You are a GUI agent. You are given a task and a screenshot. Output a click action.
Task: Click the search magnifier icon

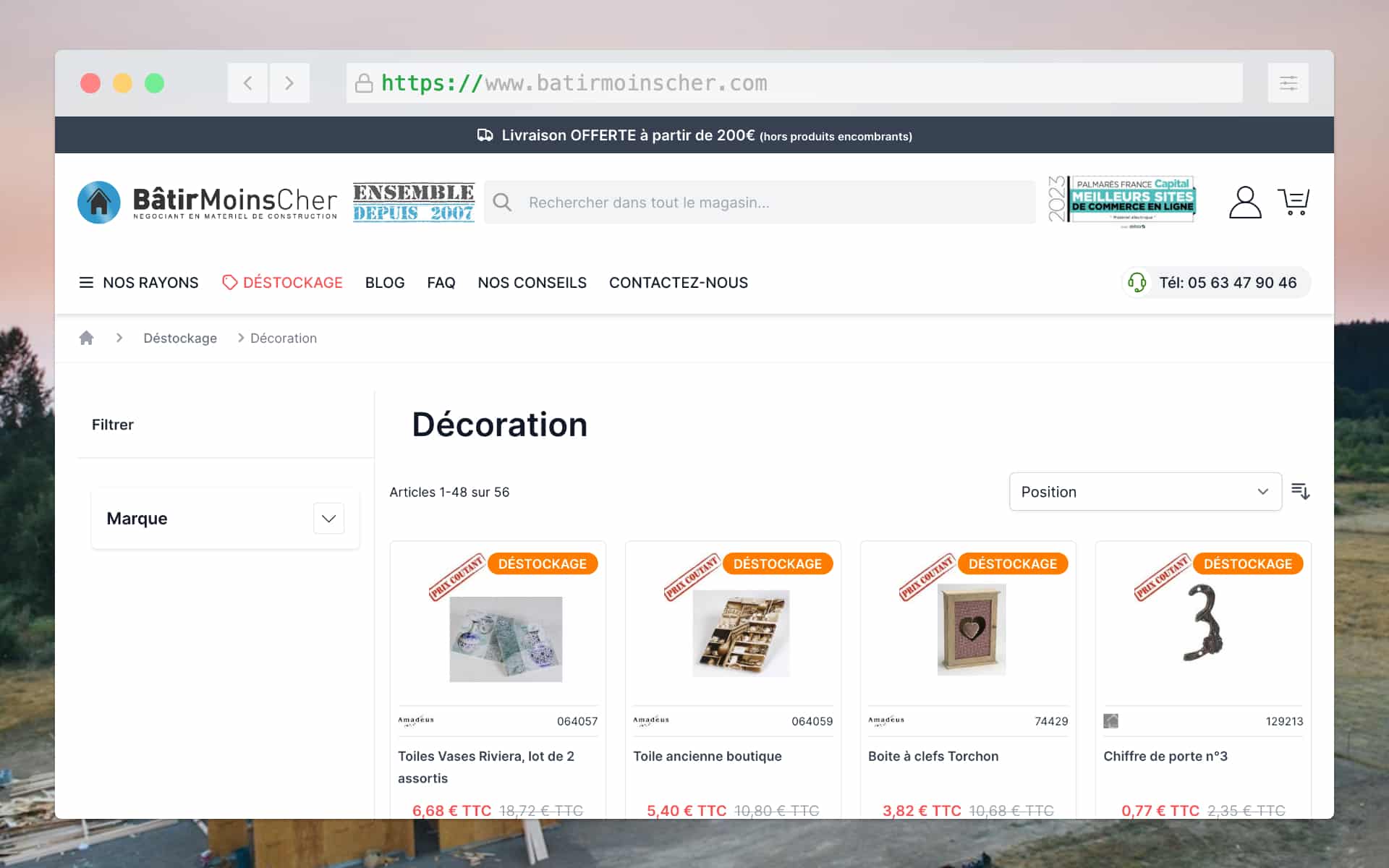[x=502, y=203]
